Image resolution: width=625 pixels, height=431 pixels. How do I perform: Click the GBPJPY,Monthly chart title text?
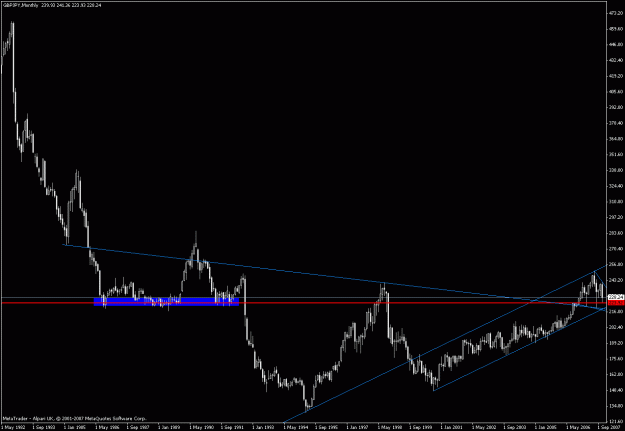20,4
